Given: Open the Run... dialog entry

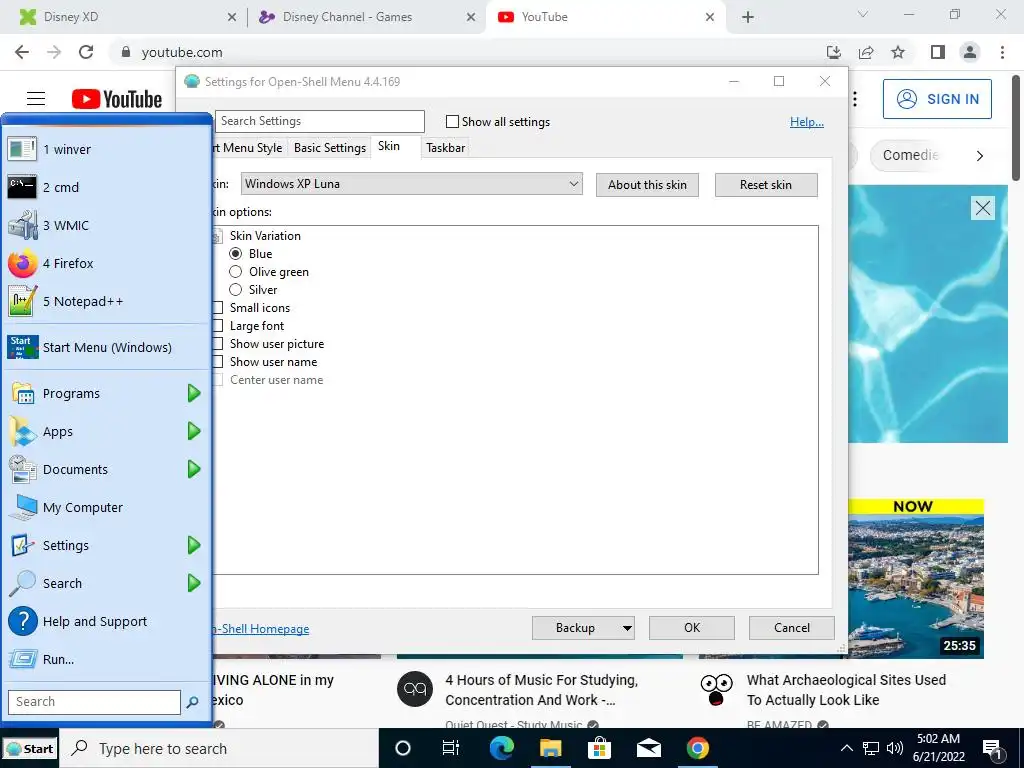Looking at the screenshot, I should pos(106,660).
